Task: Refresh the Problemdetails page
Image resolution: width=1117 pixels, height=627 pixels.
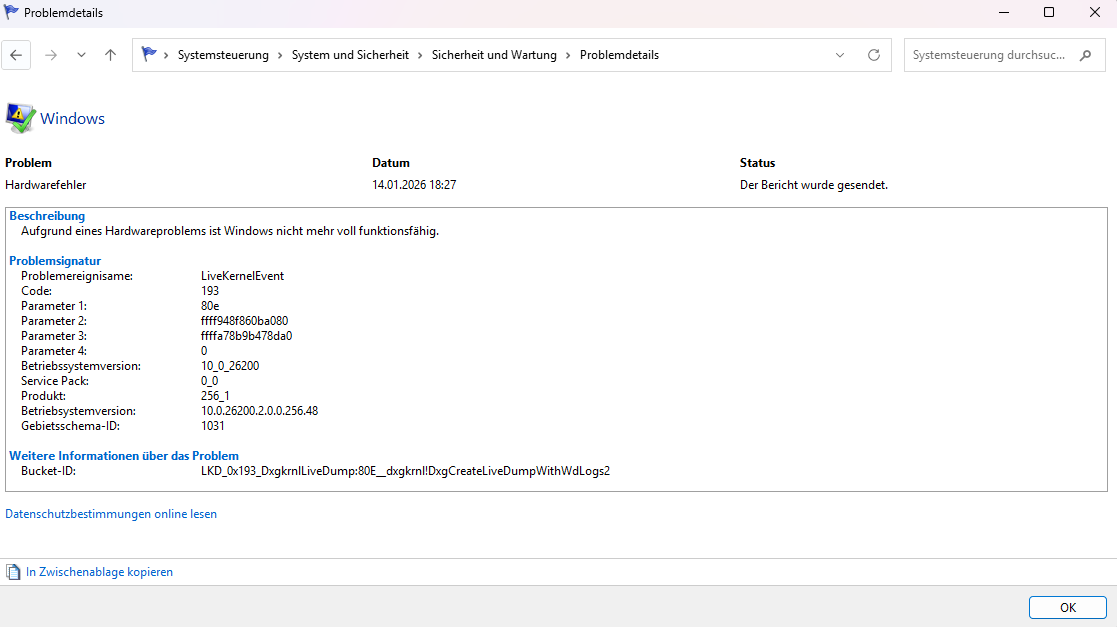Action: click(x=874, y=55)
